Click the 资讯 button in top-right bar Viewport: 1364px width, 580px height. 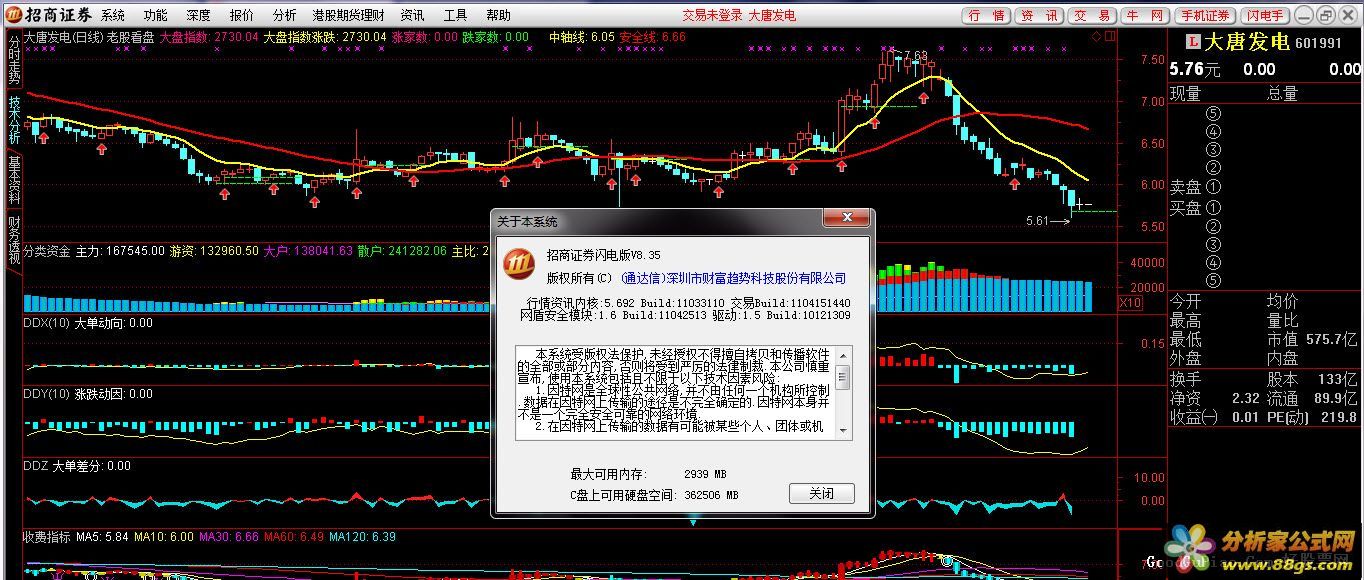click(x=1039, y=15)
